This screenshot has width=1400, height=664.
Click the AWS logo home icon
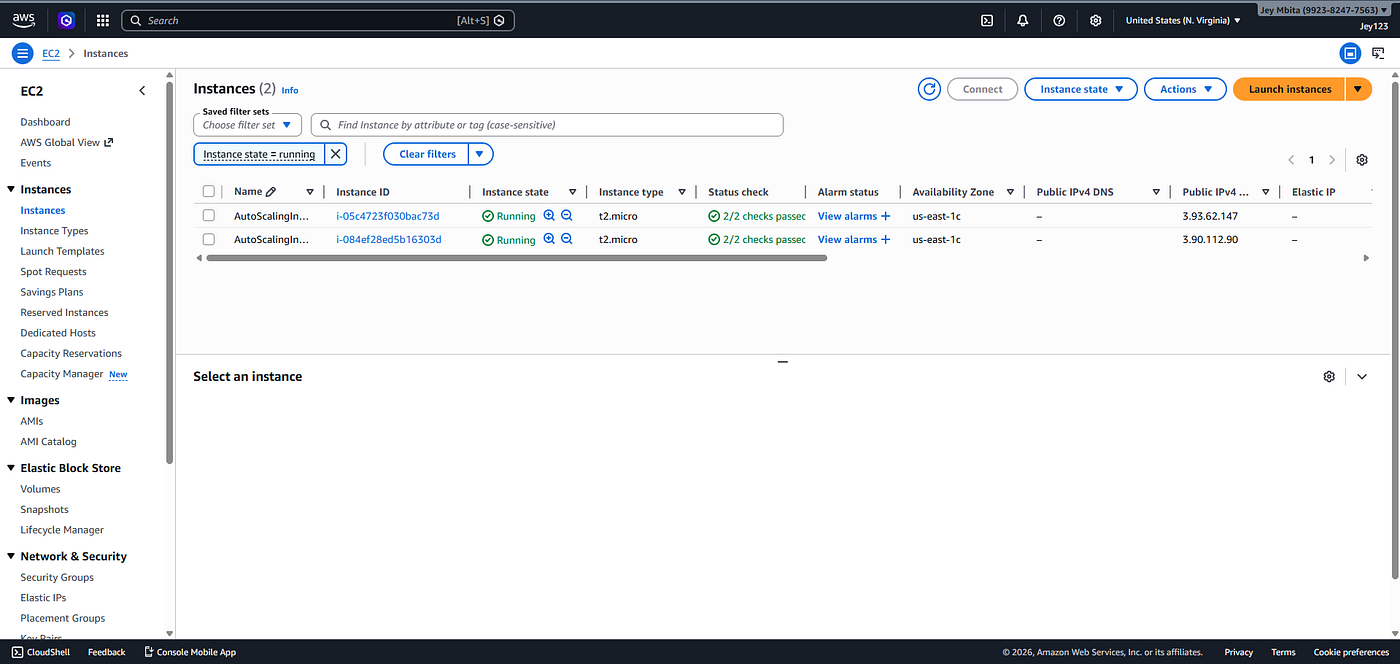[23, 19]
